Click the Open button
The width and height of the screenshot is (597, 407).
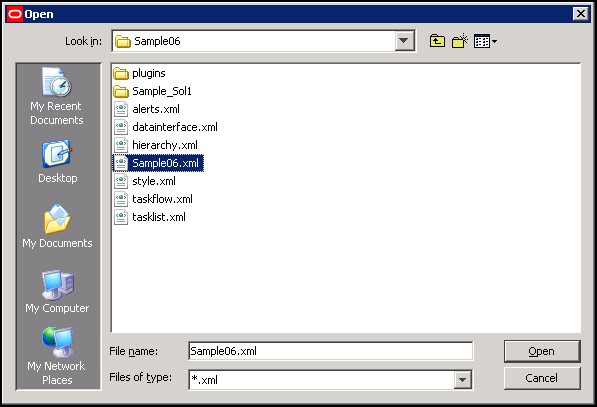pyautogui.click(x=542, y=351)
